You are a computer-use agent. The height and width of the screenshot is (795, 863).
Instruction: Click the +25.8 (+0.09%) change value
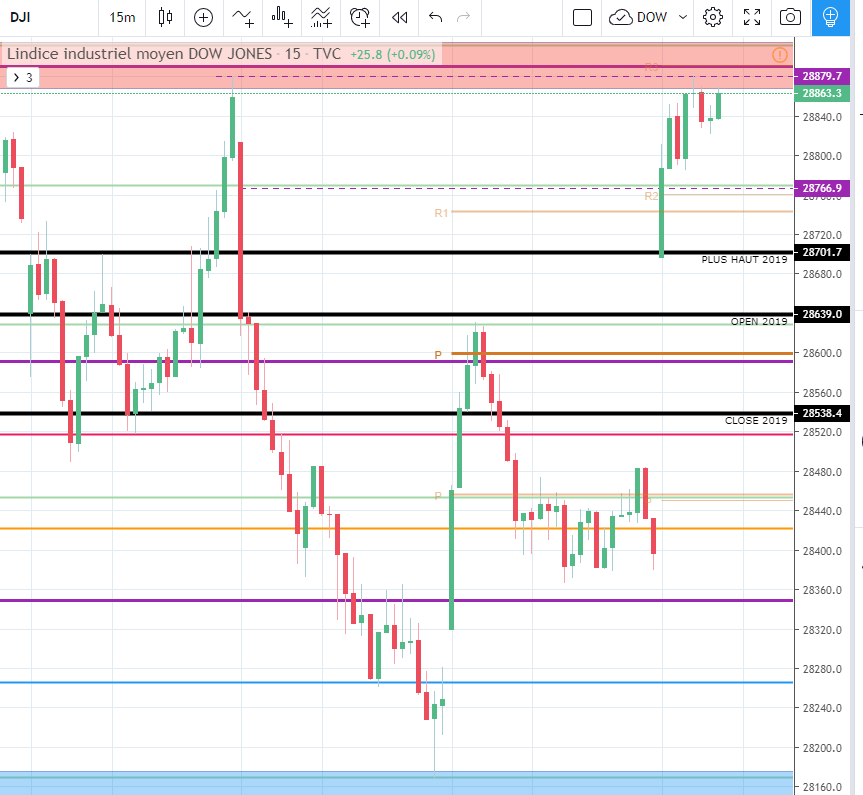click(392, 55)
